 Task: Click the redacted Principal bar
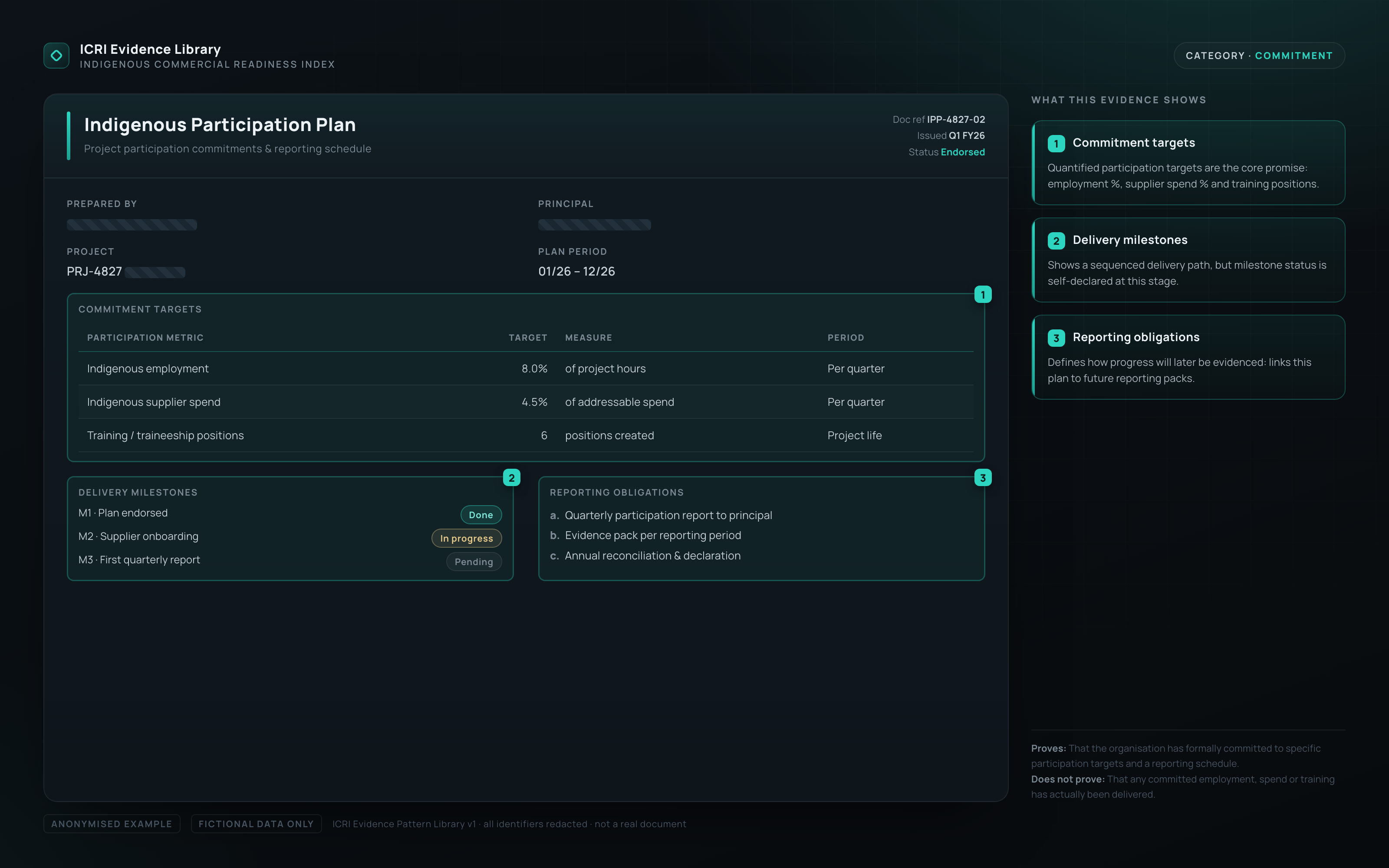tap(594, 224)
